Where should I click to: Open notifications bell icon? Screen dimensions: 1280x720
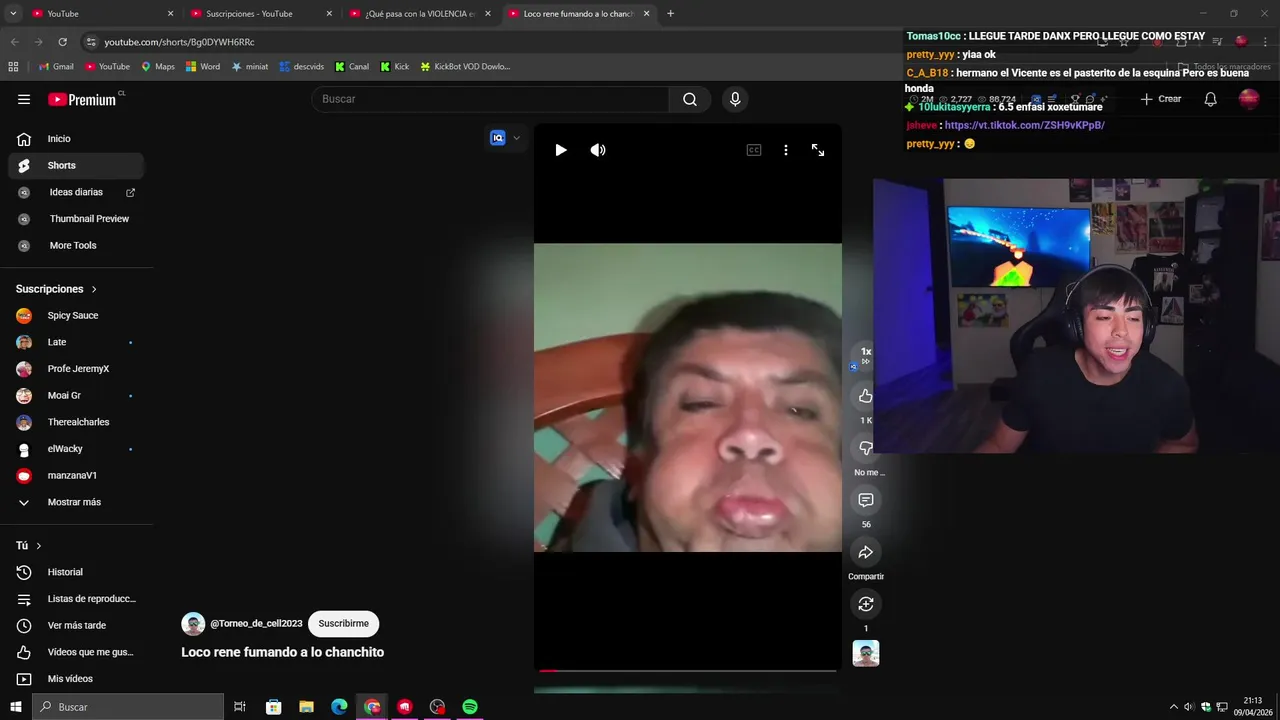click(1210, 99)
